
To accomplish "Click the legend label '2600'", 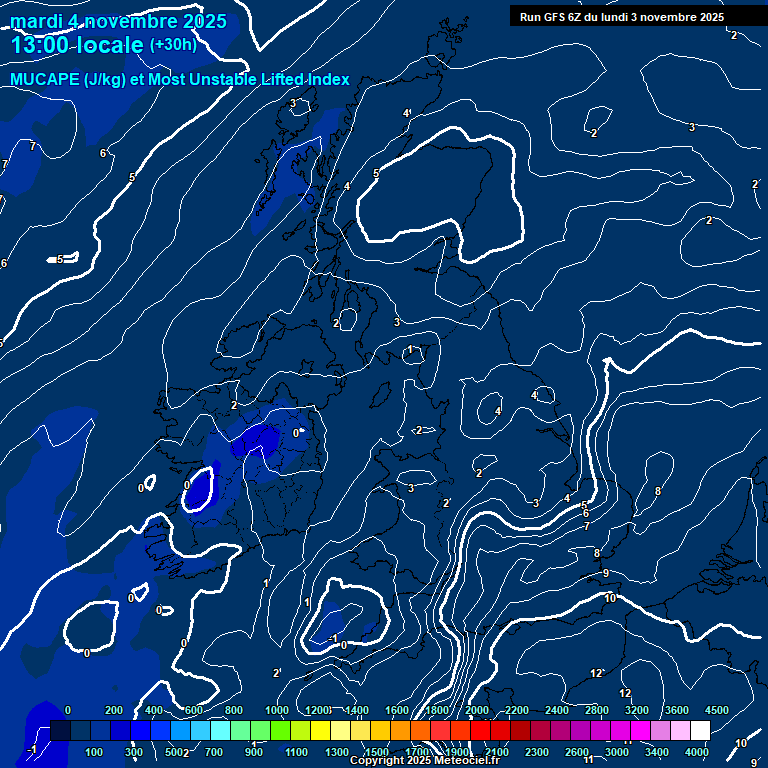I will pyautogui.click(x=576, y=752).
